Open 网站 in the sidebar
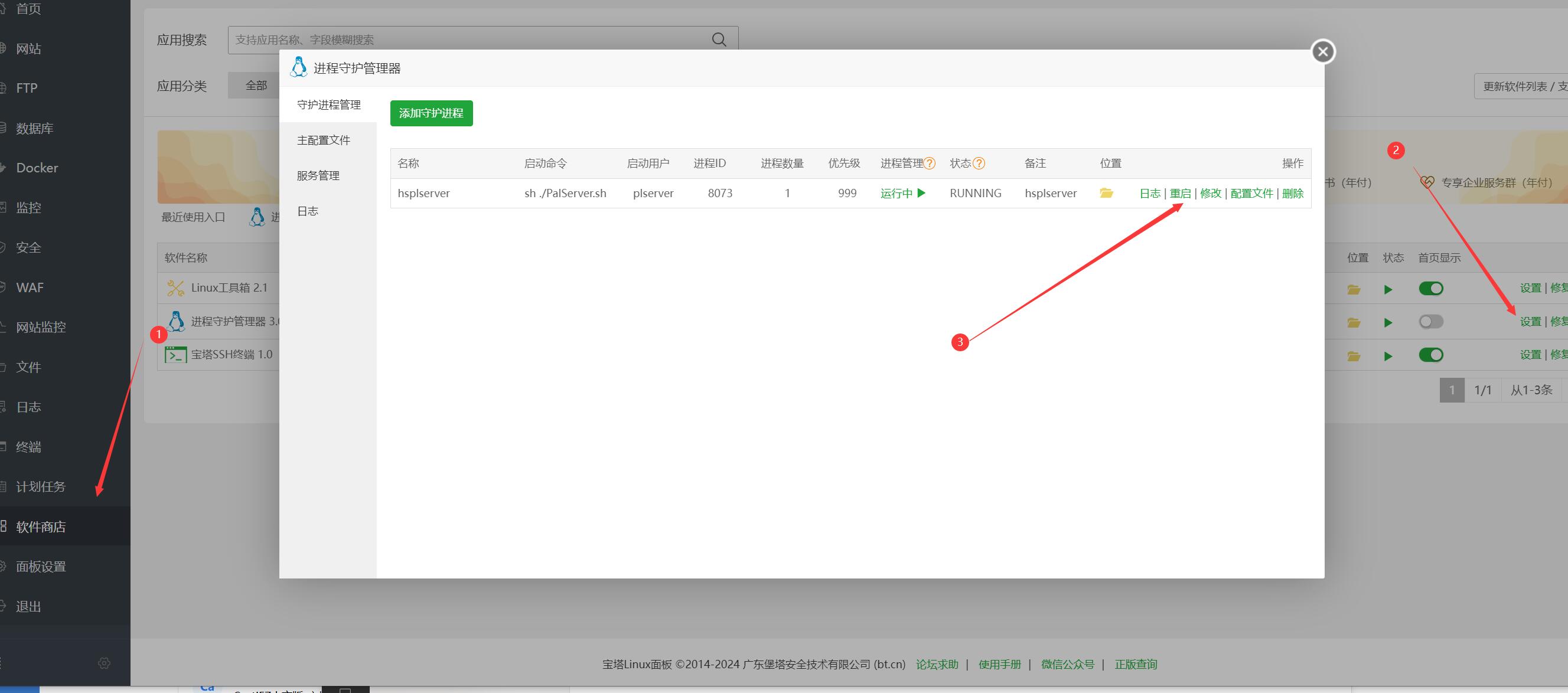Image resolution: width=1568 pixels, height=693 pixels. [x=28, y=48]
